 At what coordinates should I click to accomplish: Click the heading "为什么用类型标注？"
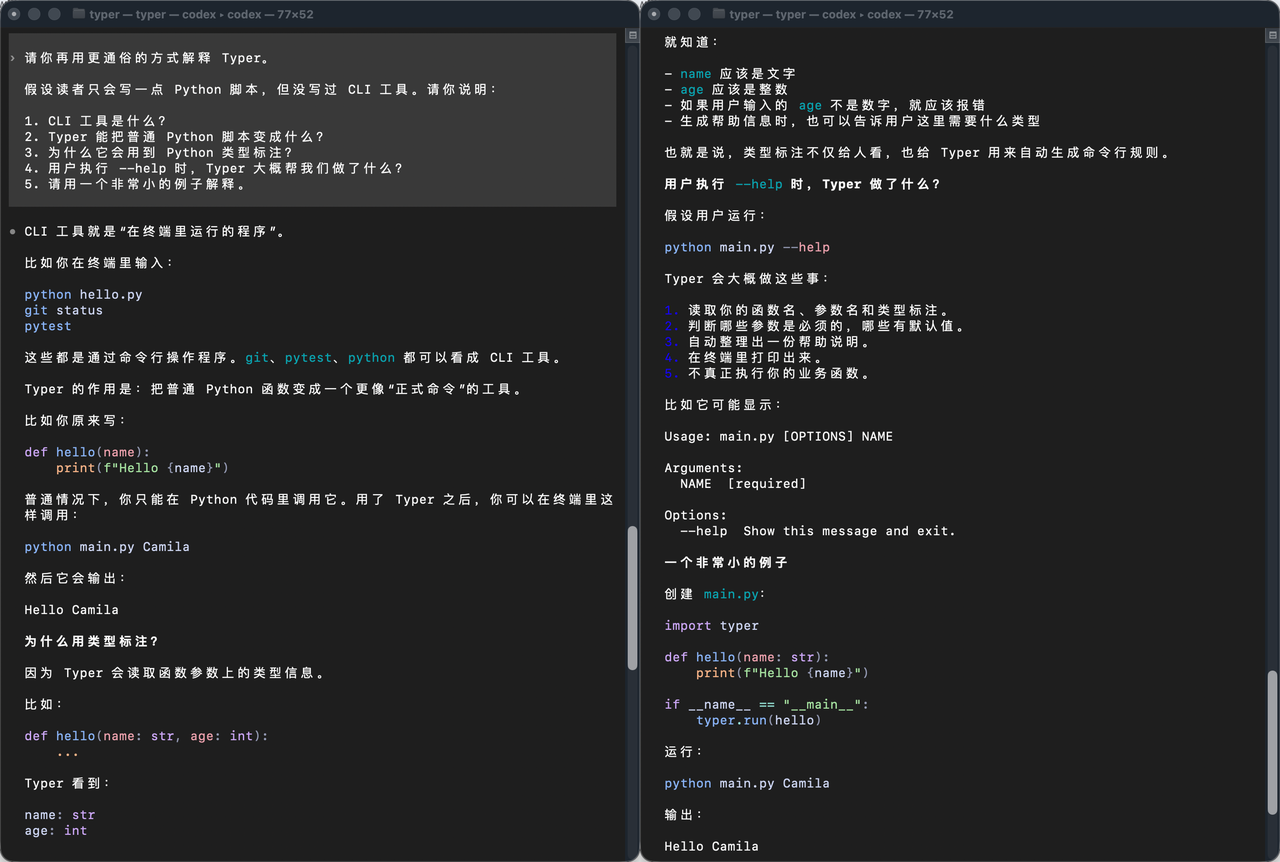[x=92, y=641]
